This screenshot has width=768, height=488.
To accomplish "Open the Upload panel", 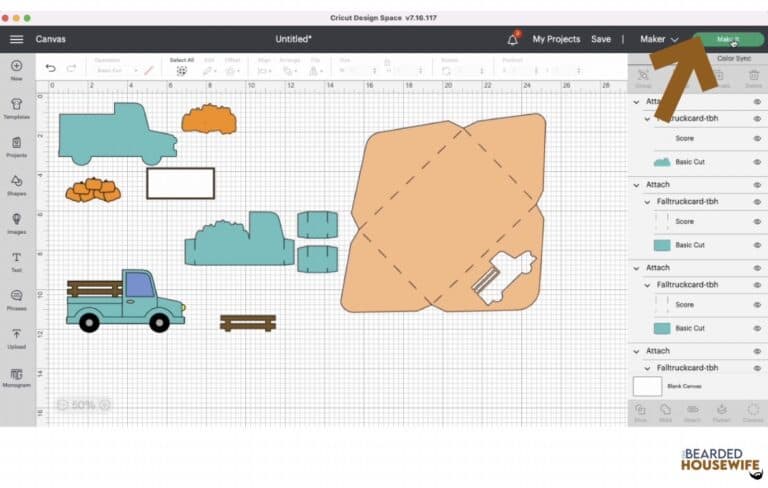I will click(x=16, y=338).
